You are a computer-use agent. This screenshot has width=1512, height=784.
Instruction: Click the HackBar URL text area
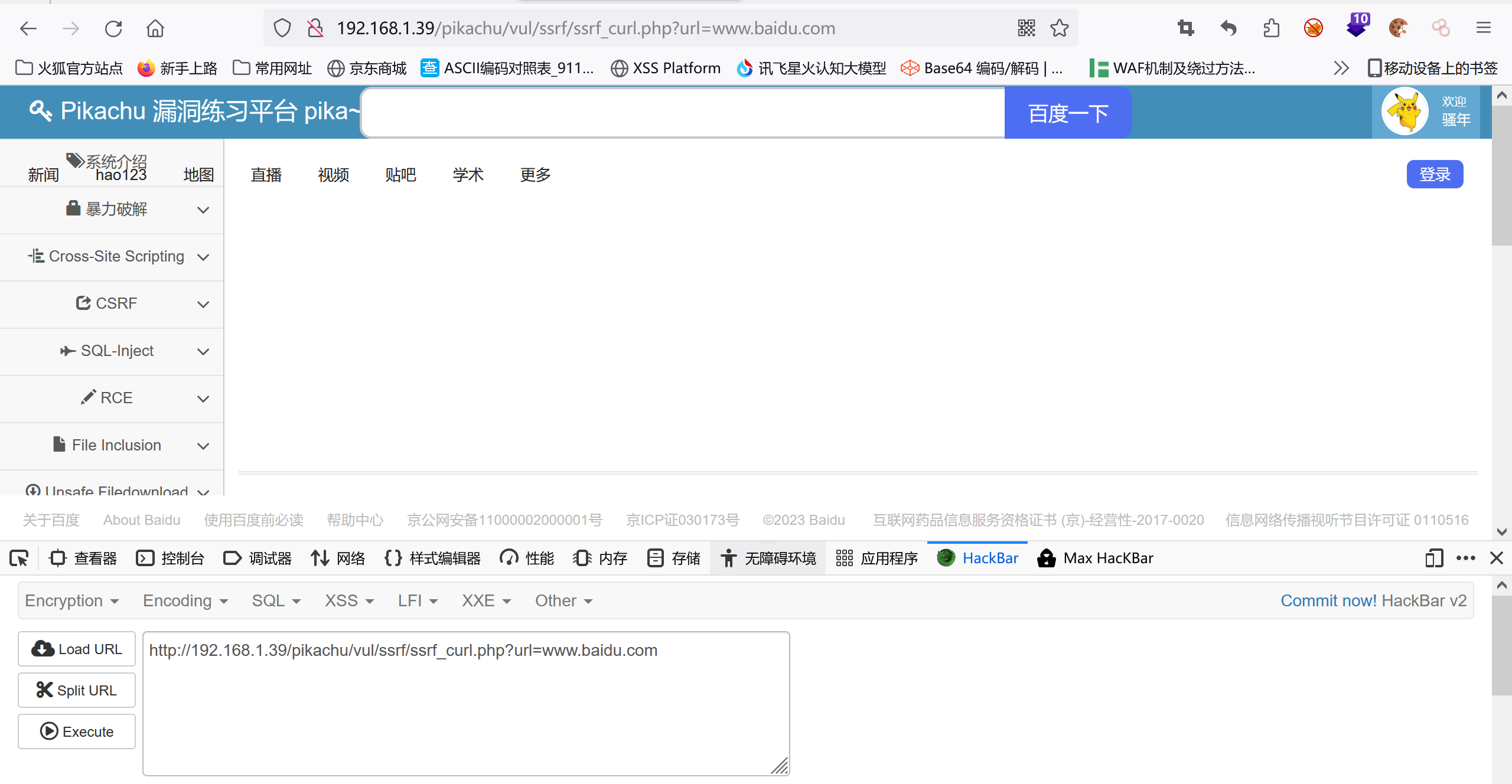[465, 703]
